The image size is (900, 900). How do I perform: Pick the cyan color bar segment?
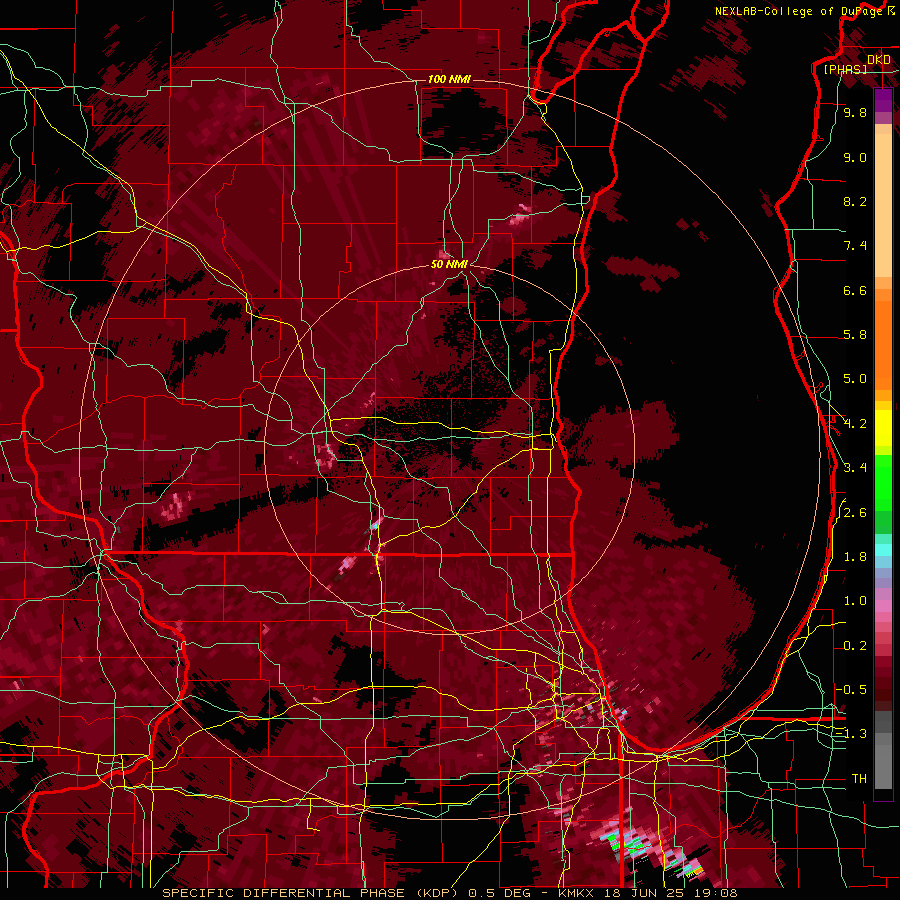883,550
